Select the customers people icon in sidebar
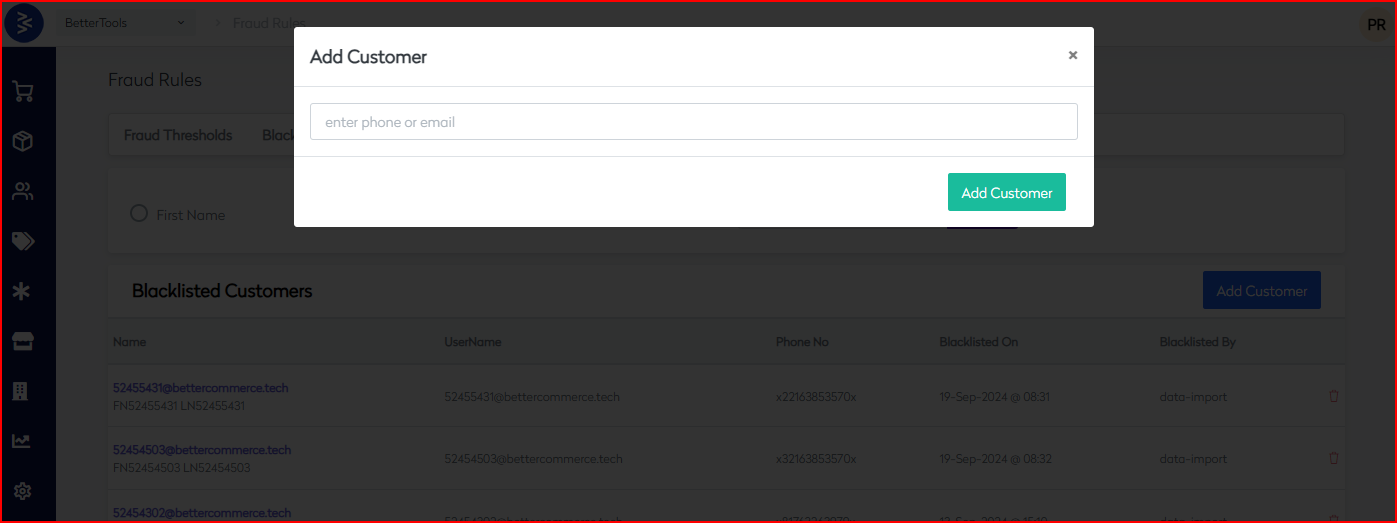Viewport: 1397px width, 523px height. pos(23,192)
